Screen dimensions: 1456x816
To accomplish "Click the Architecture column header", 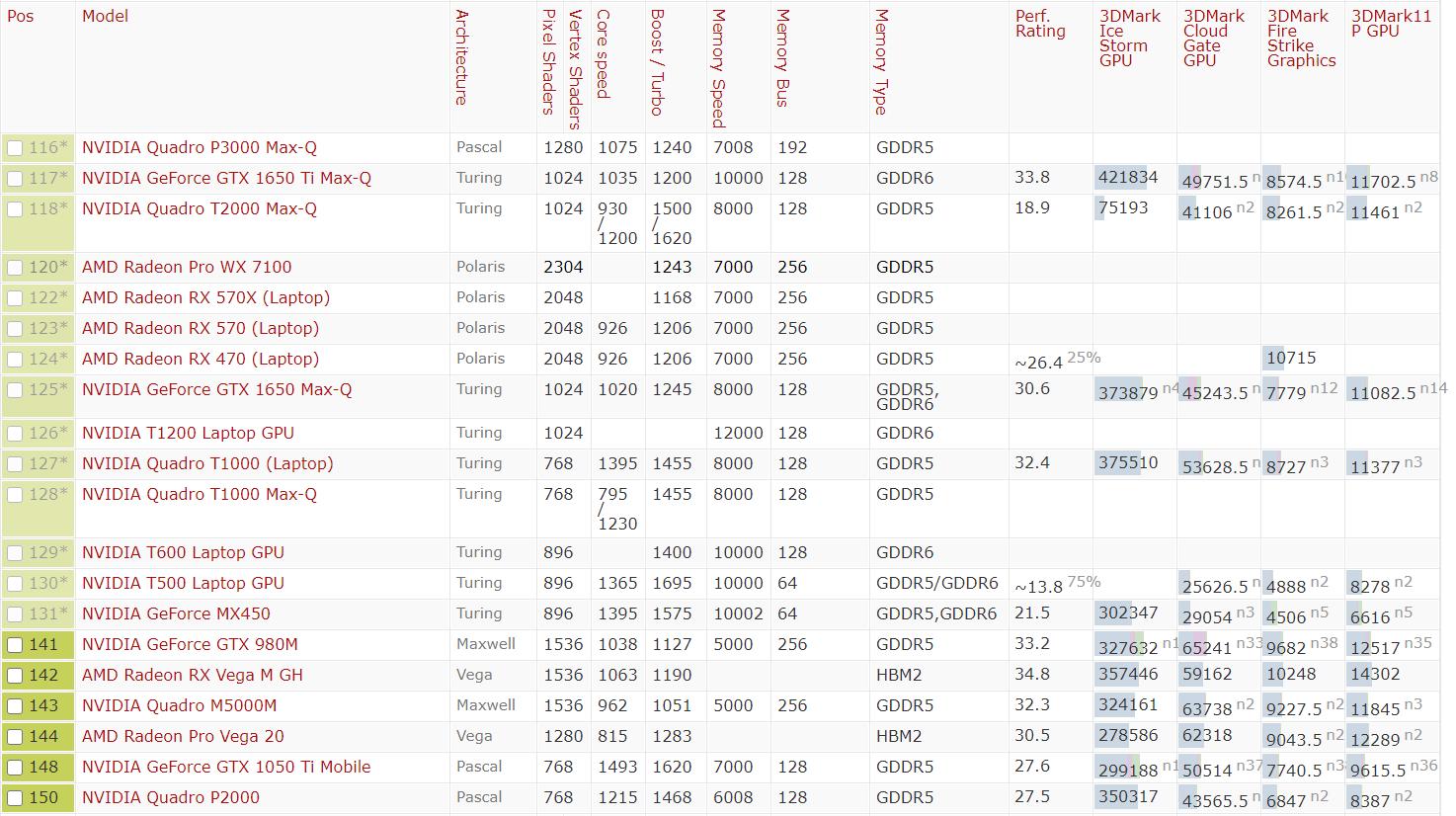I will pyautogui.click(x=461, y=57).
